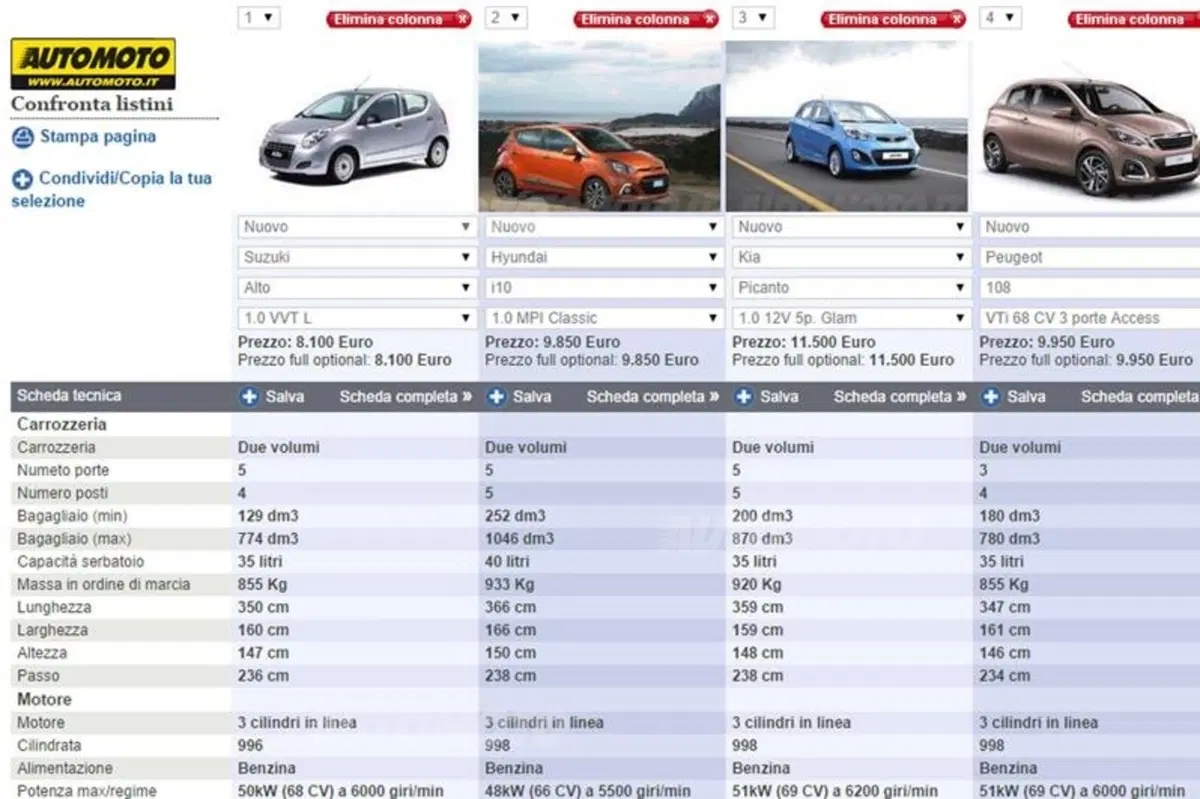Click the brown Peugeot 108 photo

[1088, 126]
